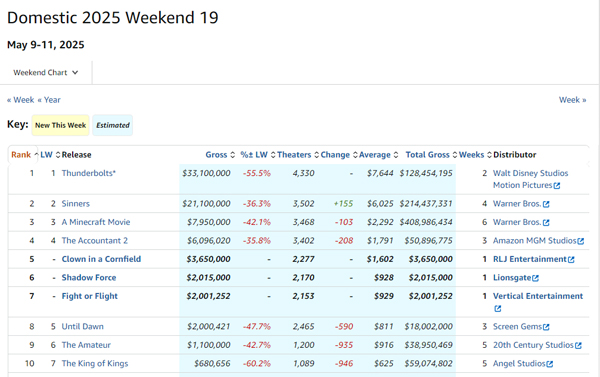Open 20th Century Studios external link icon
This screenshot has width=600, height=377.
[x=578, y=346]
